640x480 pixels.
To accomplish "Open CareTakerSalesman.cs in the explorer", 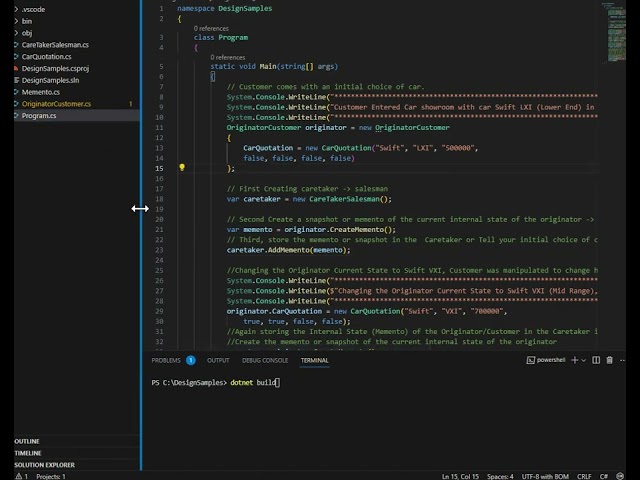I will tap(76, 44).
